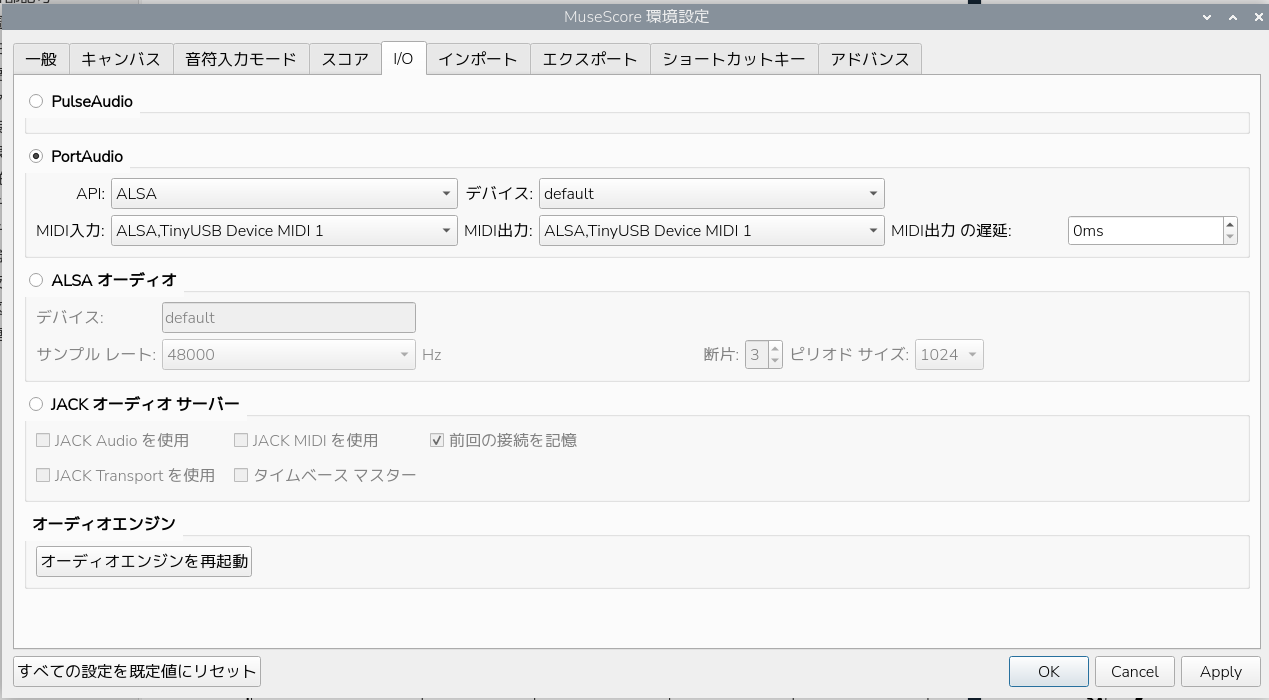Click the MuseScore 環境設定 title text

pyautogui.click(x=637, y=17)
